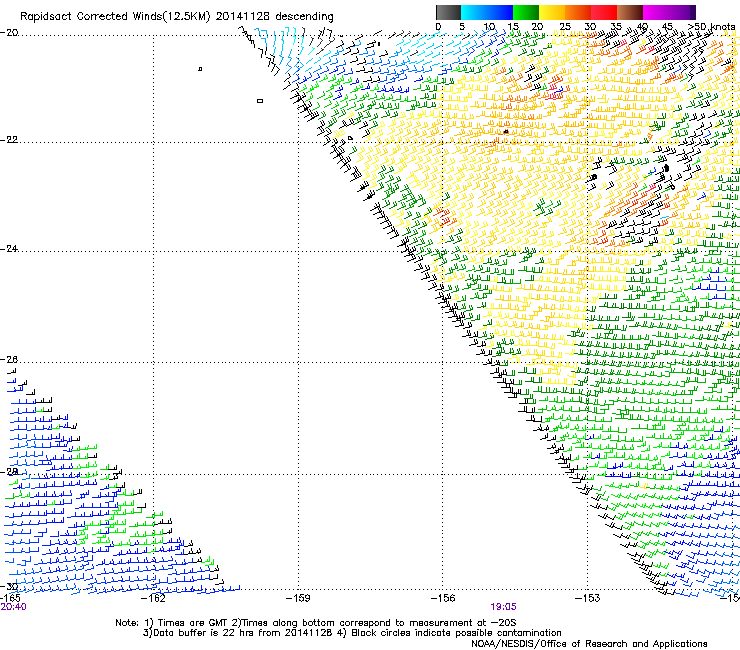This screenshot has width=740, height=650.
Task: Click the longitude label '-156'
Action: (443, 598)
